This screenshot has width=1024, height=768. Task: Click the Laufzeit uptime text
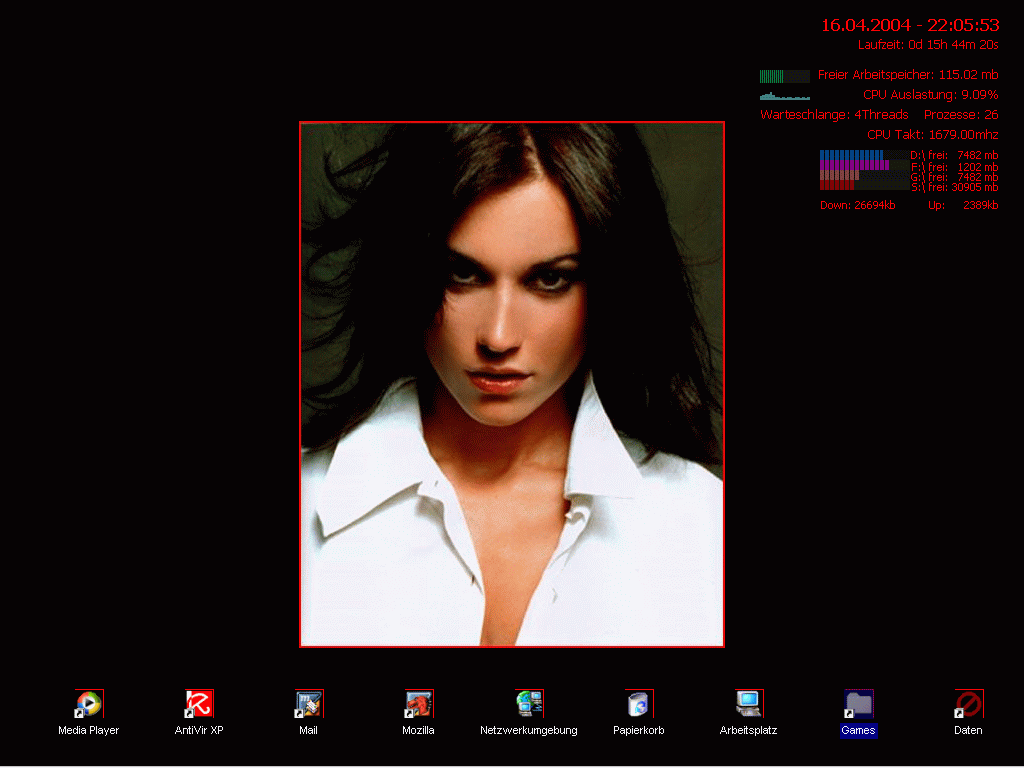coord(928,45)
